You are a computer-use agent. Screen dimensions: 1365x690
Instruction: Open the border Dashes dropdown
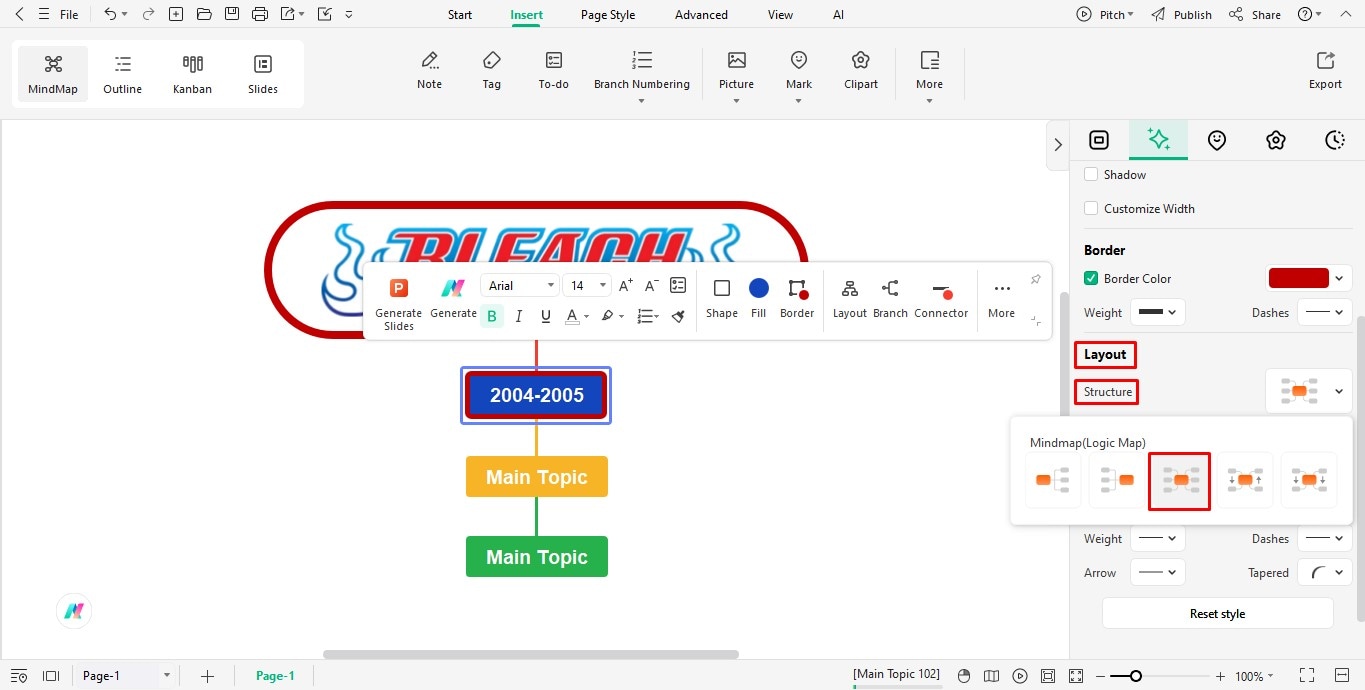1324,312
